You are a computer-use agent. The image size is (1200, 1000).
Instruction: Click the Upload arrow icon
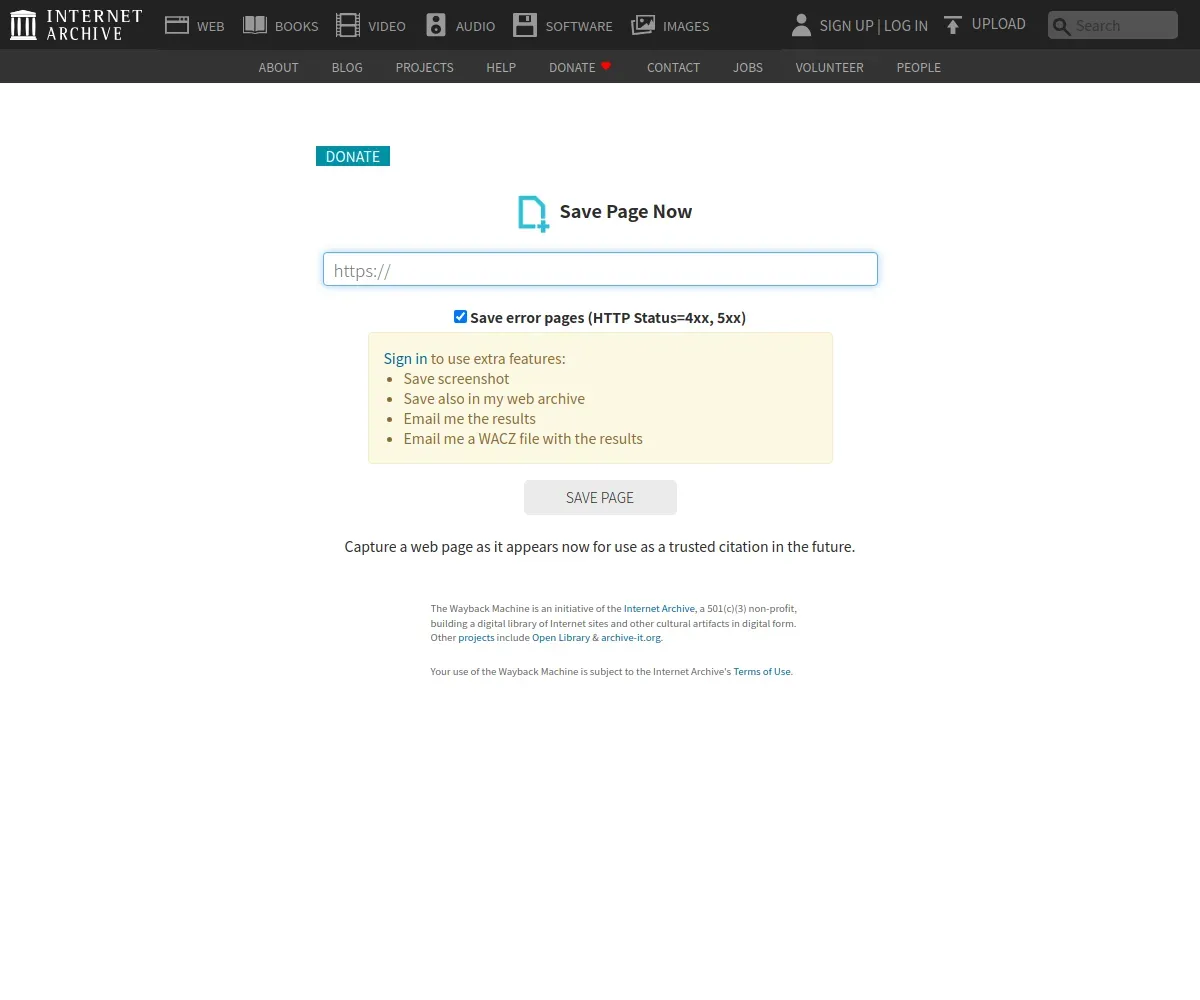(953, 25)
